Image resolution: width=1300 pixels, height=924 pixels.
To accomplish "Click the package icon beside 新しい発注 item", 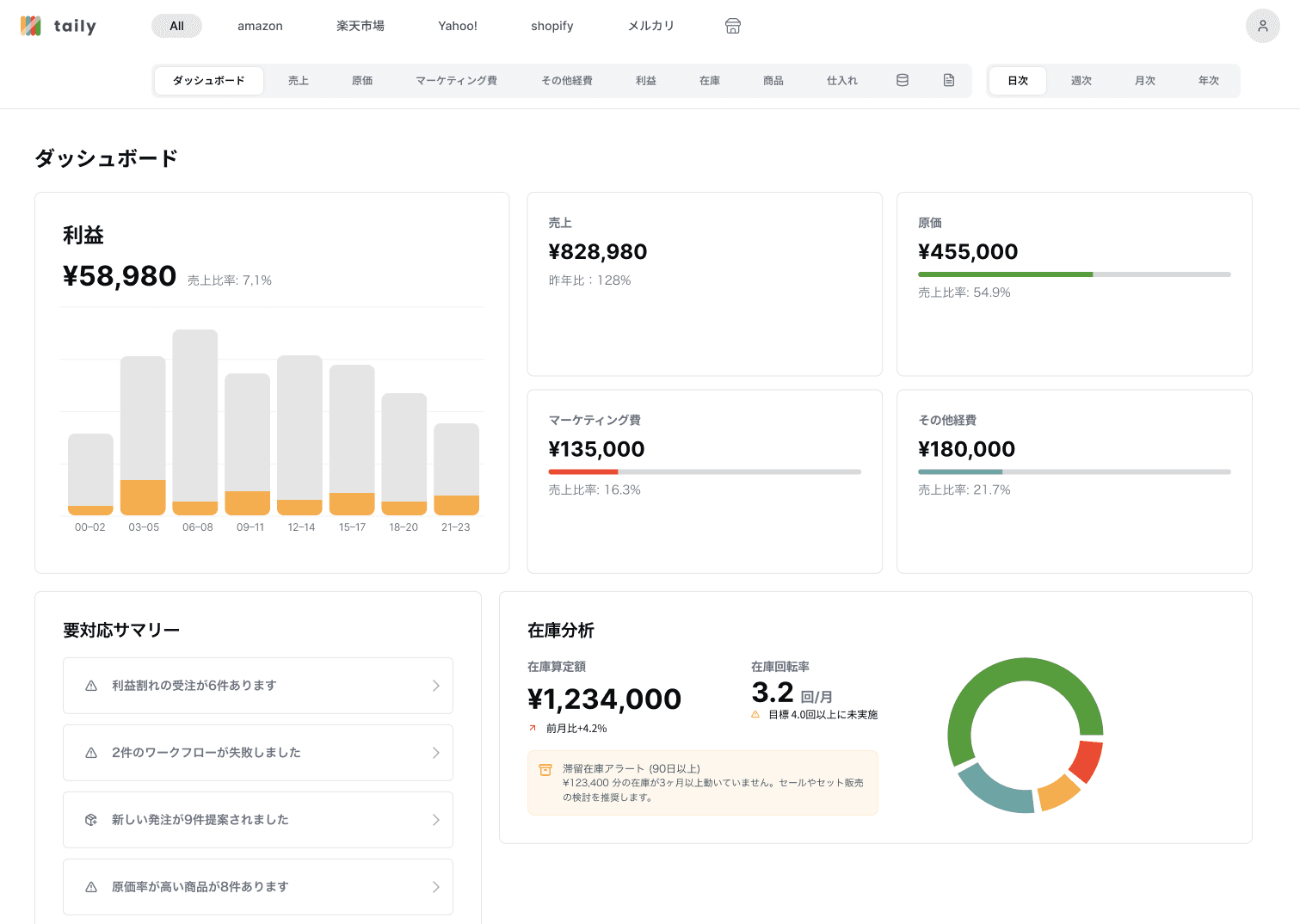I will [x=91, y=820].
